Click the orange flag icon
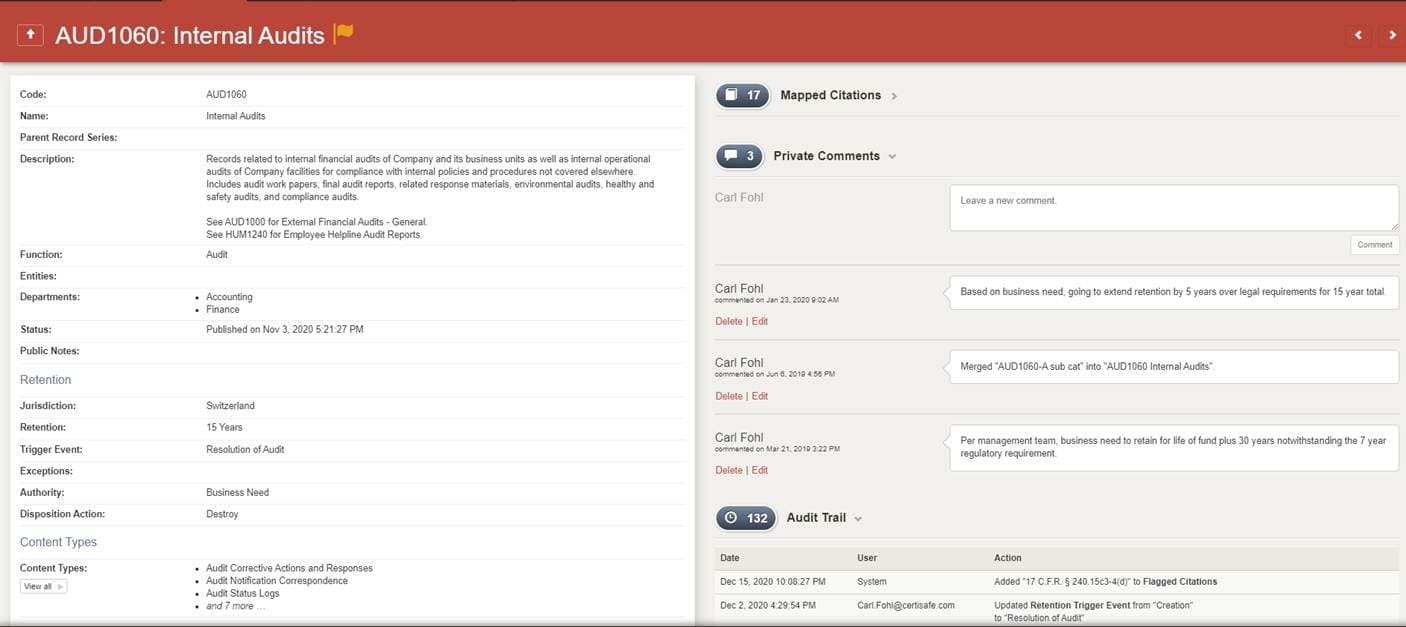 (x=343, y=33)
